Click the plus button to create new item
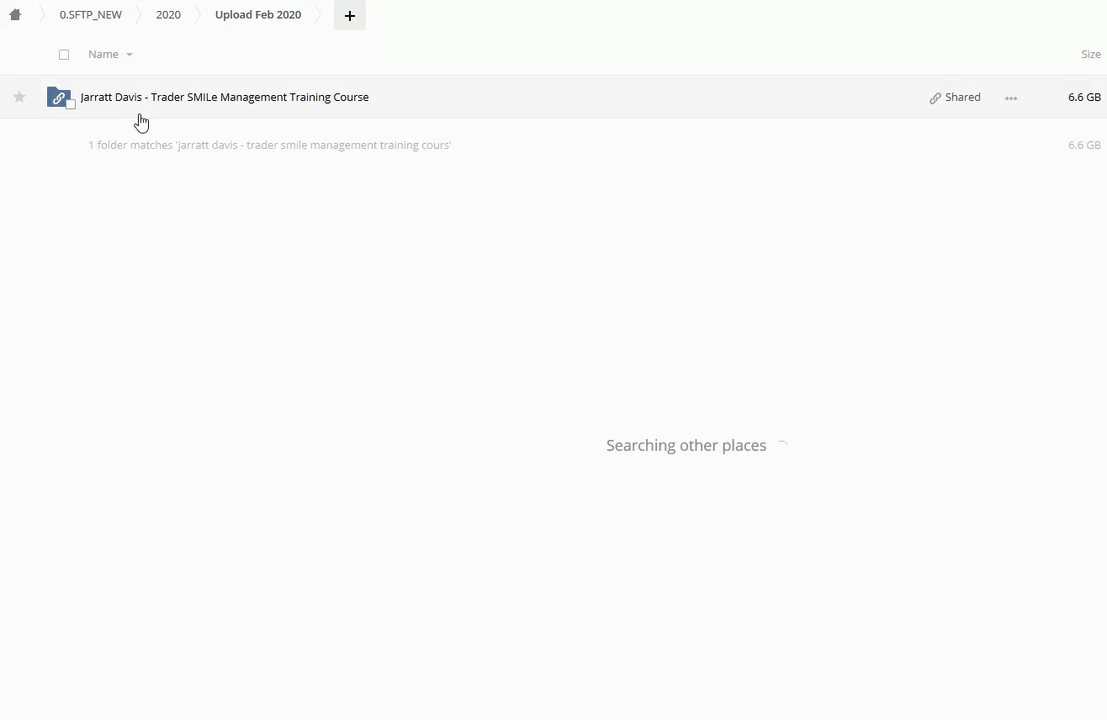Viewport: 1107px width, 720px height. [x=349, y=15]
